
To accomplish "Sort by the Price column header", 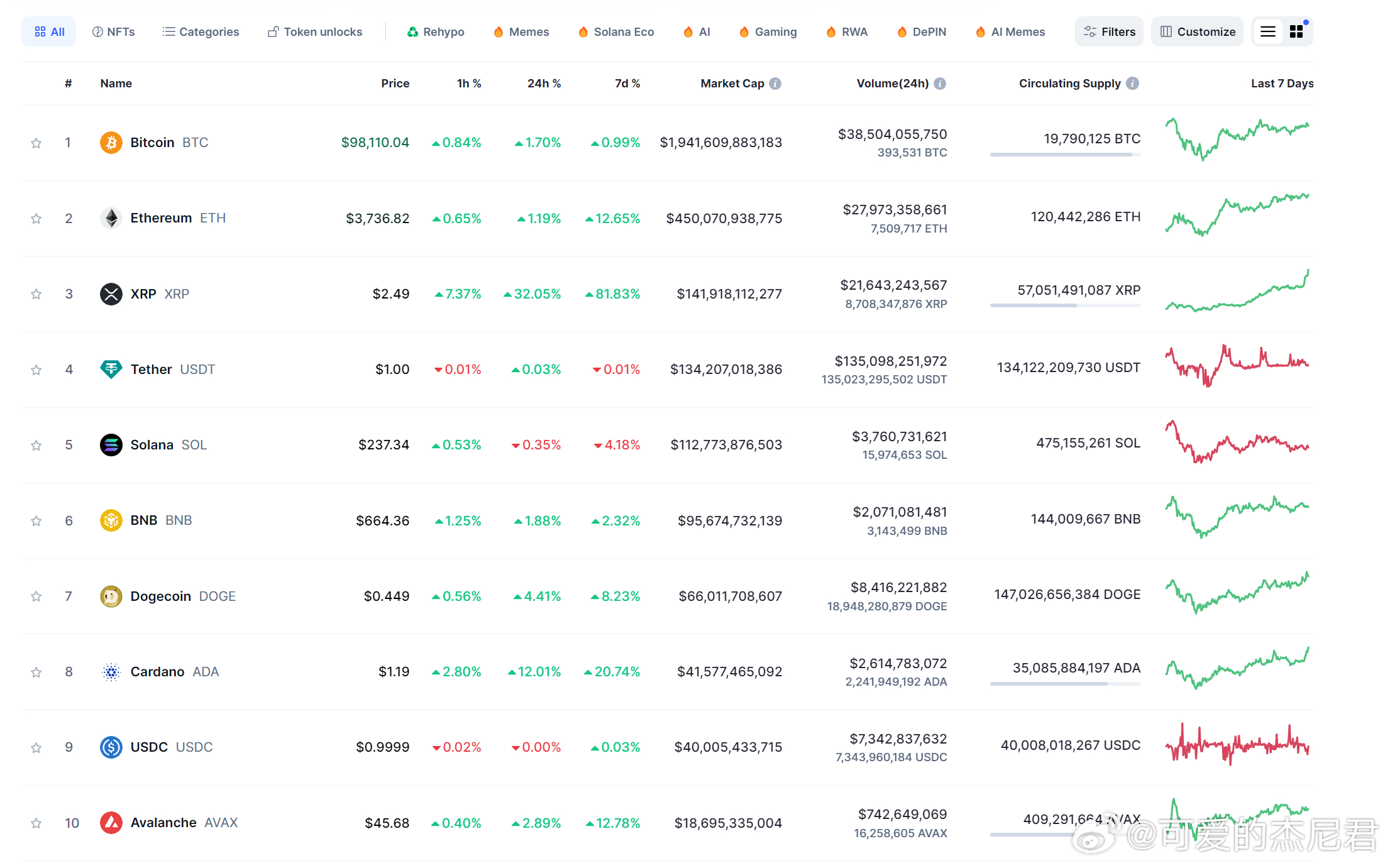I will click(395, 84).
